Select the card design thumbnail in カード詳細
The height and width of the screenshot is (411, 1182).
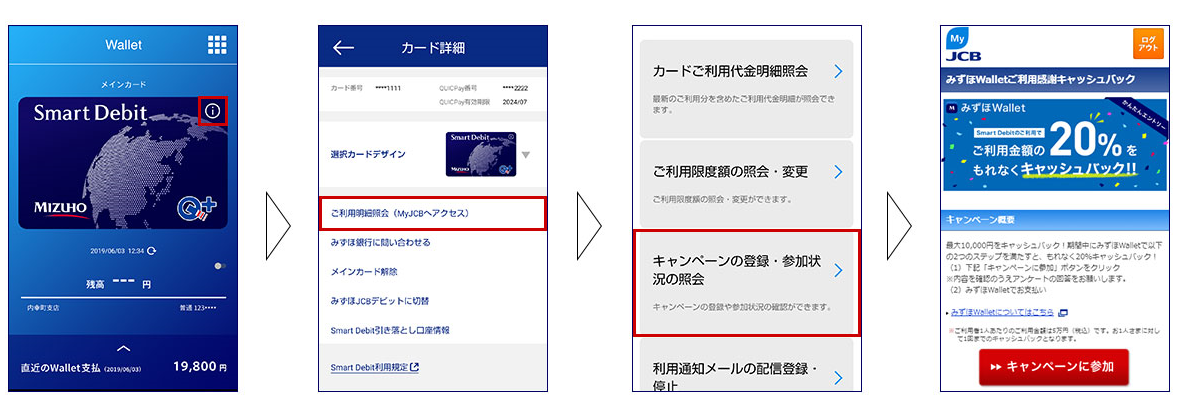pyautogui.click(x=480, y=154)
